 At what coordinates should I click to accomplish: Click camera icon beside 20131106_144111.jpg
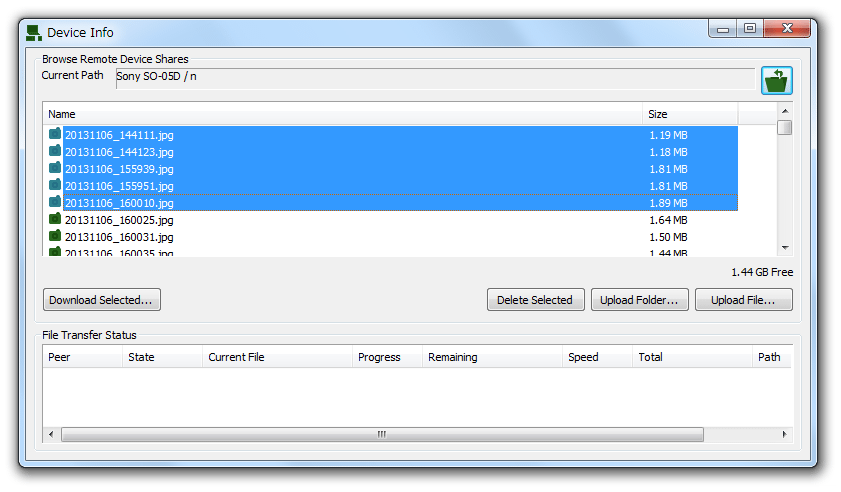(55, 134)
